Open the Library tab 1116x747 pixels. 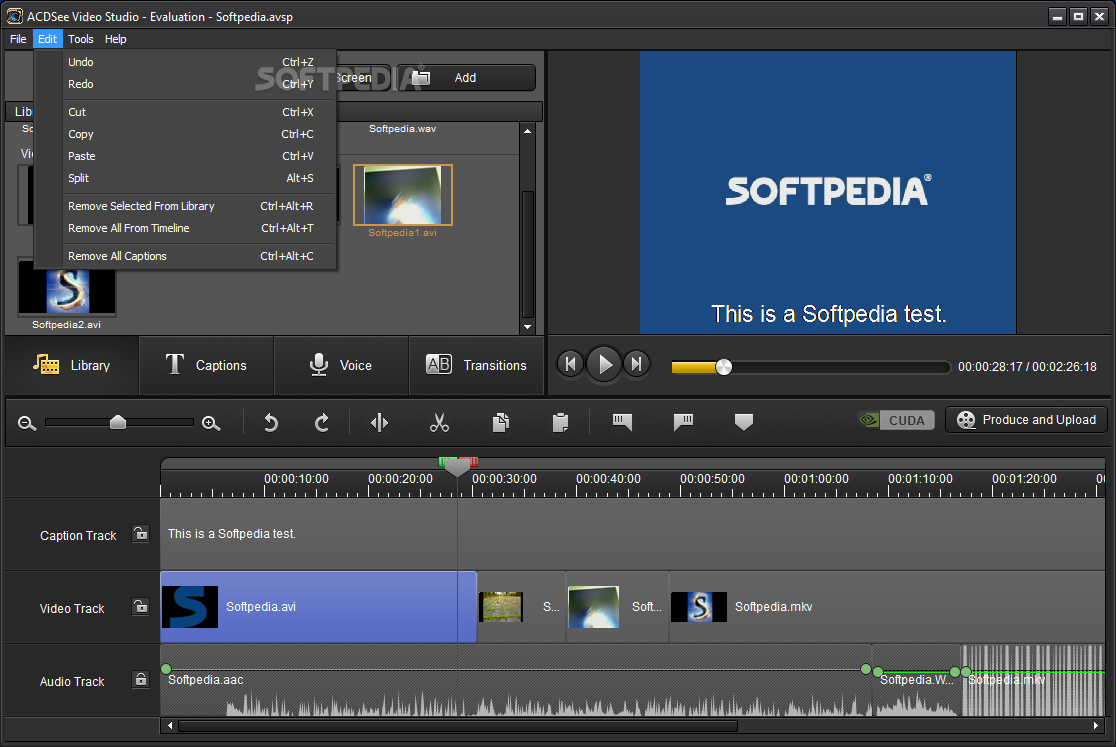point(71,366)
